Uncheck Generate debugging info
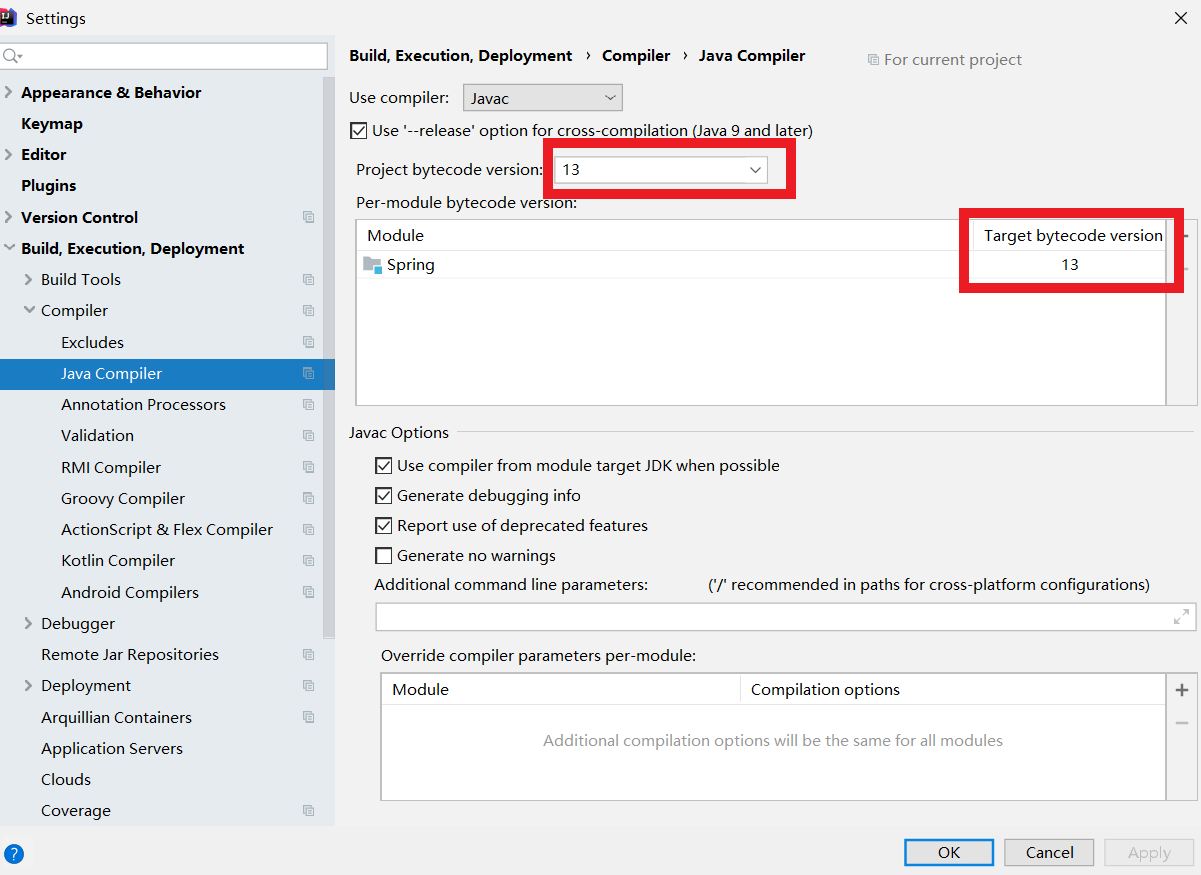The height and width of the screenshot is (875, 1201). [383, 496]
